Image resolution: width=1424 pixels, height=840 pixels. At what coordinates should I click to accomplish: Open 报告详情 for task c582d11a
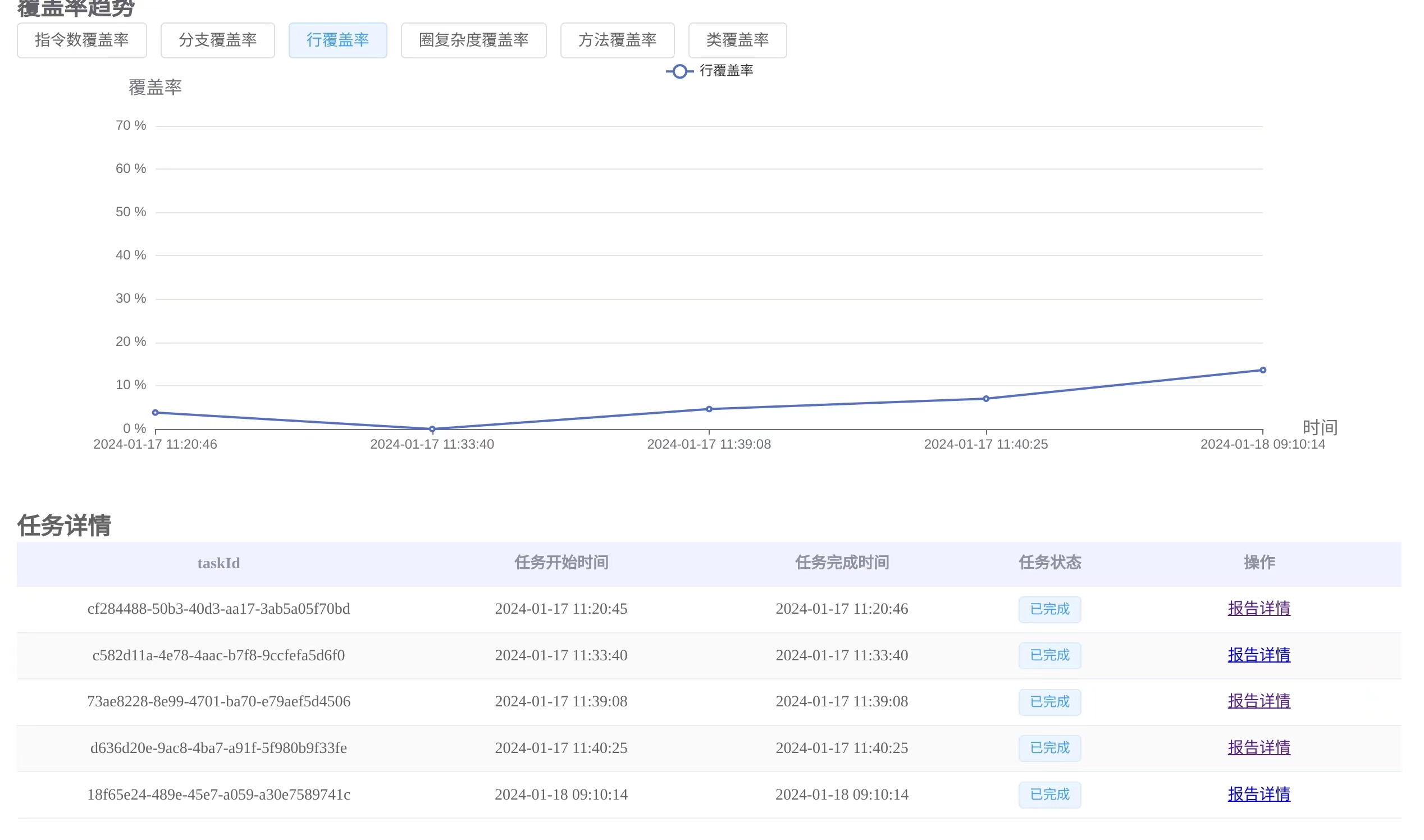tap(1259, 655)
